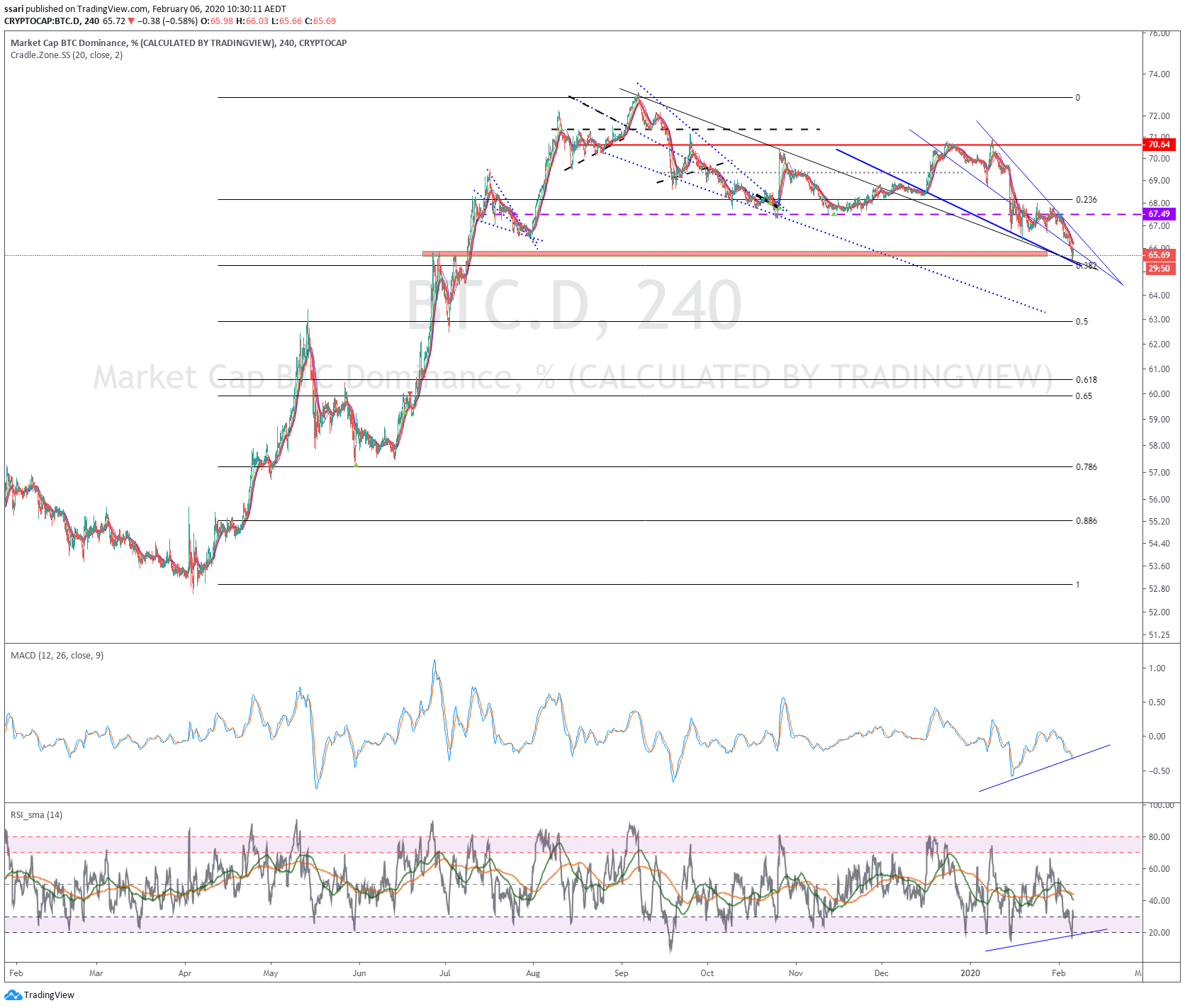Click the 0.65 Fibonacci level label

coord(1084,396)
